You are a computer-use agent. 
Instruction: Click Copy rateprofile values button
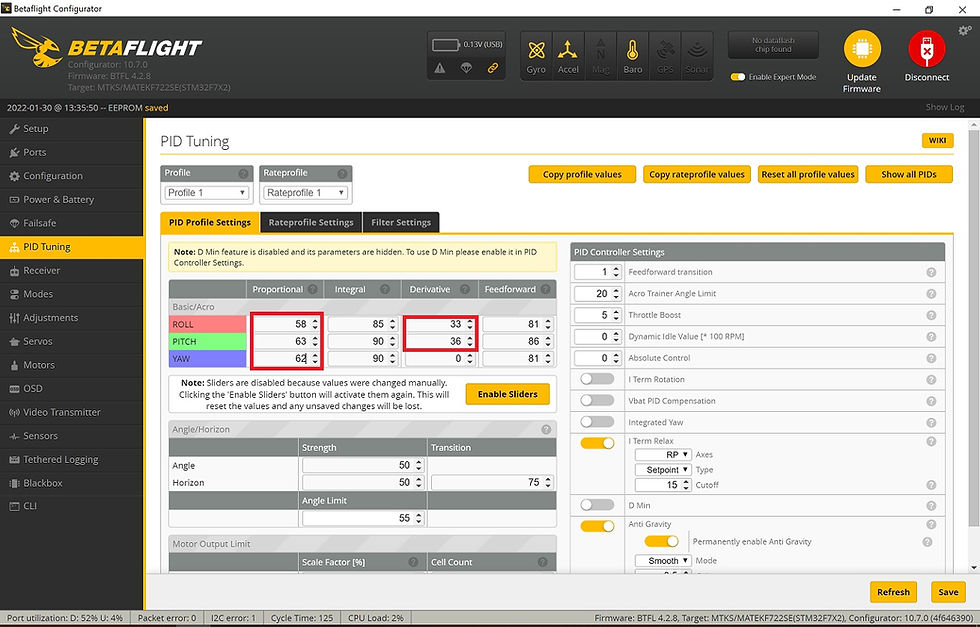click(x=696, y=174)
